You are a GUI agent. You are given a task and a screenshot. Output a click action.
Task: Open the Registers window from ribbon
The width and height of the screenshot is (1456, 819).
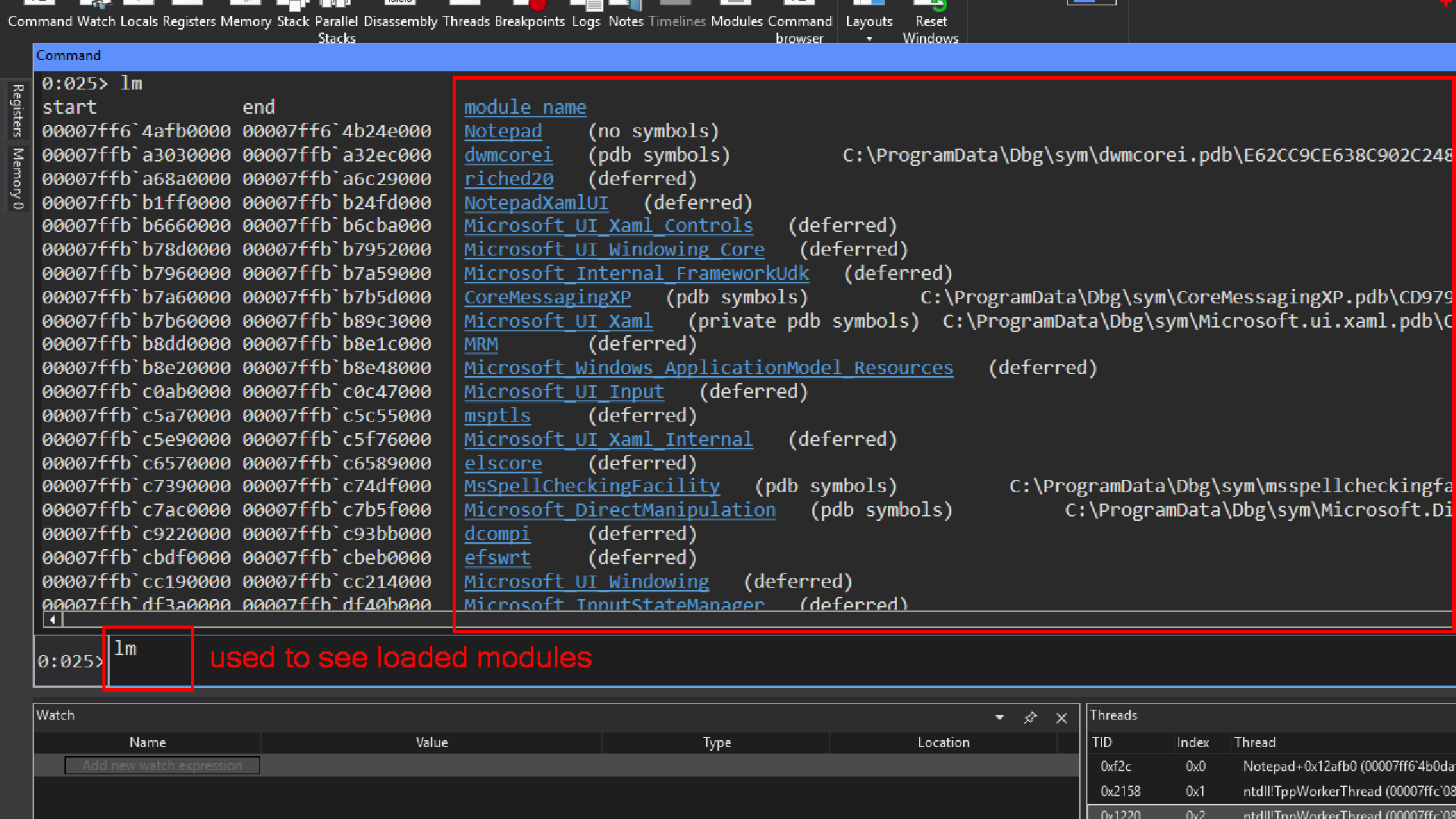pos(189,21)
